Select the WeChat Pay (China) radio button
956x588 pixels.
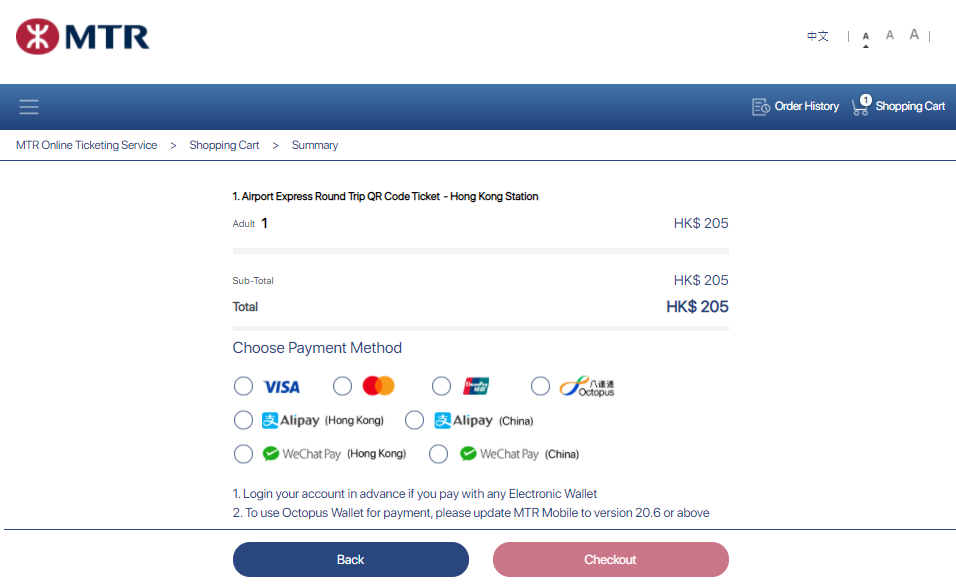438,453
